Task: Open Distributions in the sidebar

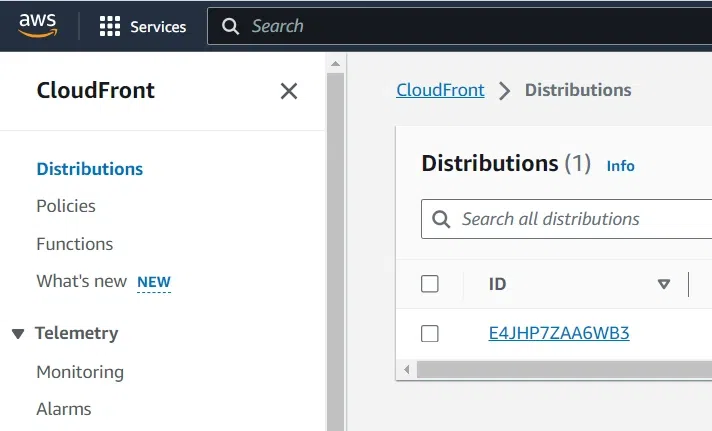Action: click(90, 169)
